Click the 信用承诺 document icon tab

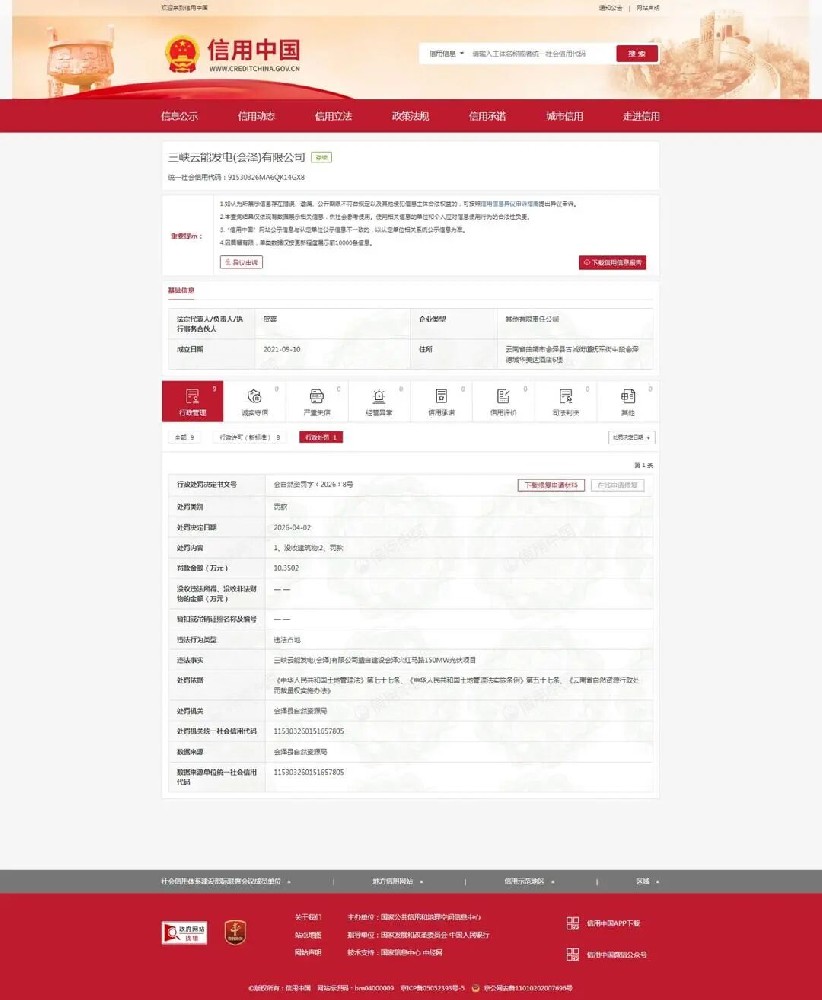[x=441, y=396]
